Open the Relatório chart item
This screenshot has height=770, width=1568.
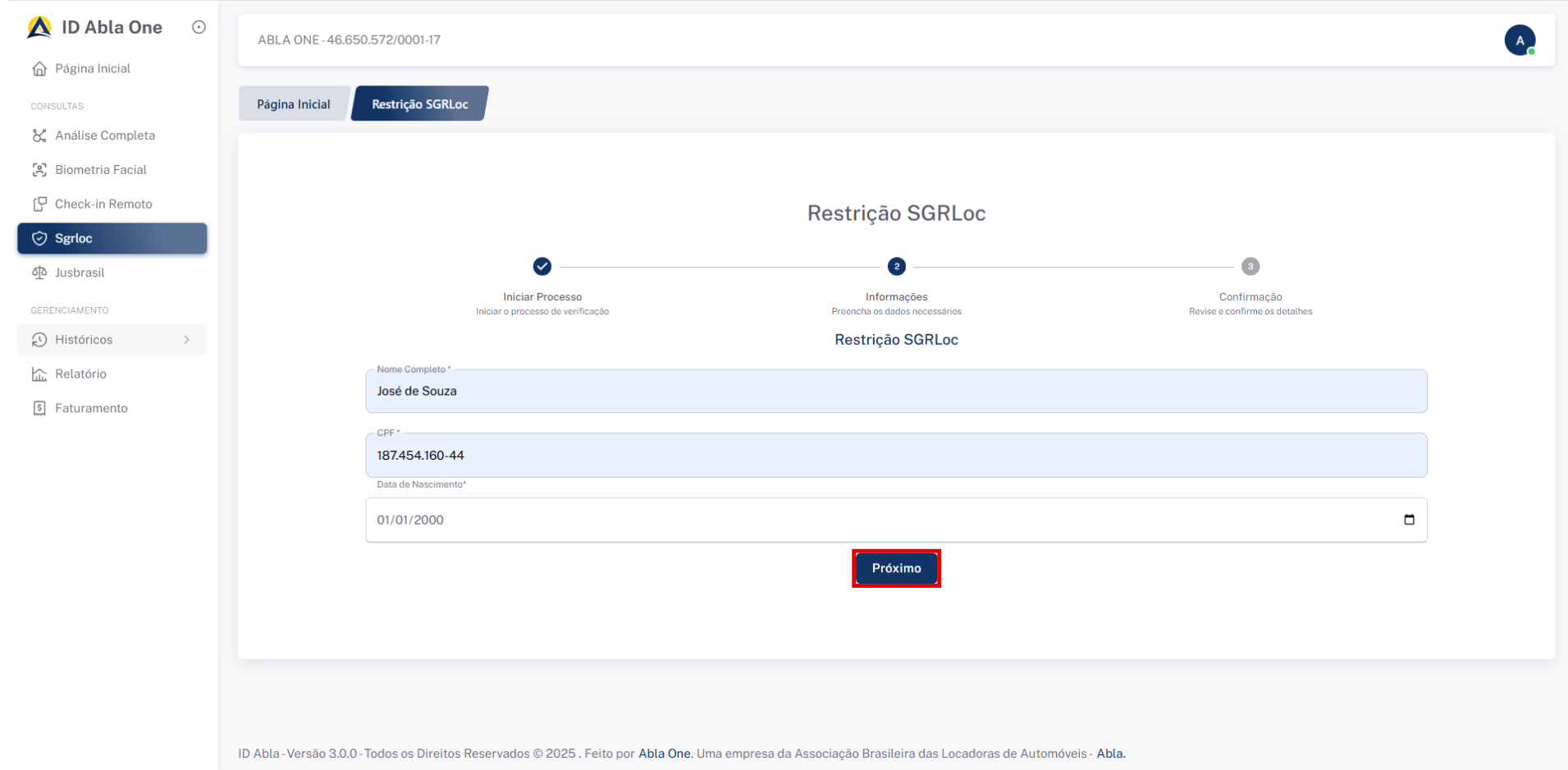(80, 374)
